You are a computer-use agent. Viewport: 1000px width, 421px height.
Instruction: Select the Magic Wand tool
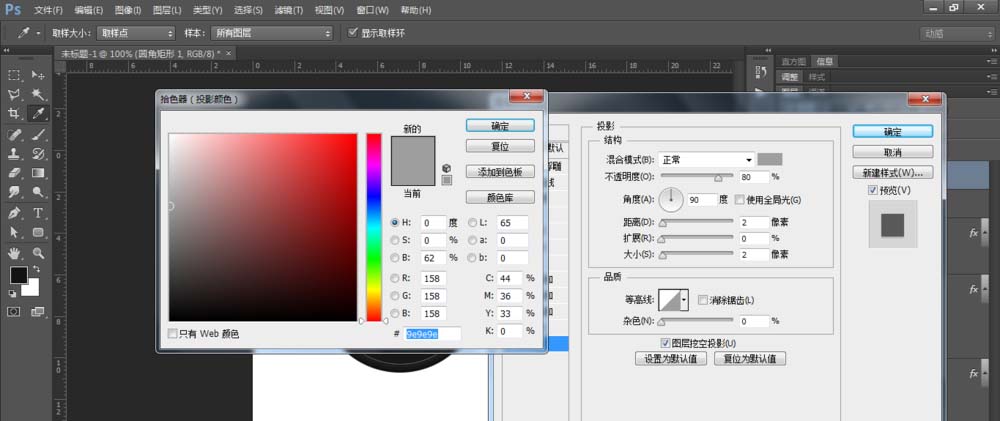(x=38, y=94)
